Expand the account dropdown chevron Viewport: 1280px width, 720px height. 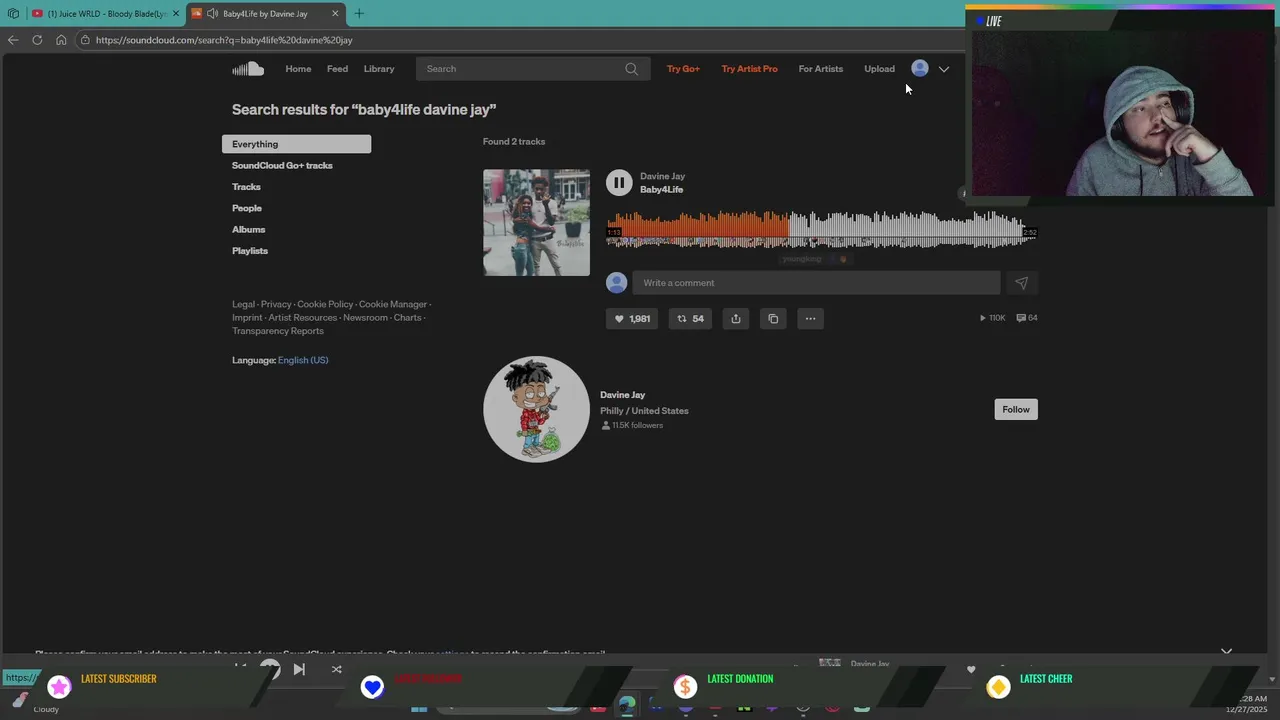[944, 69]
